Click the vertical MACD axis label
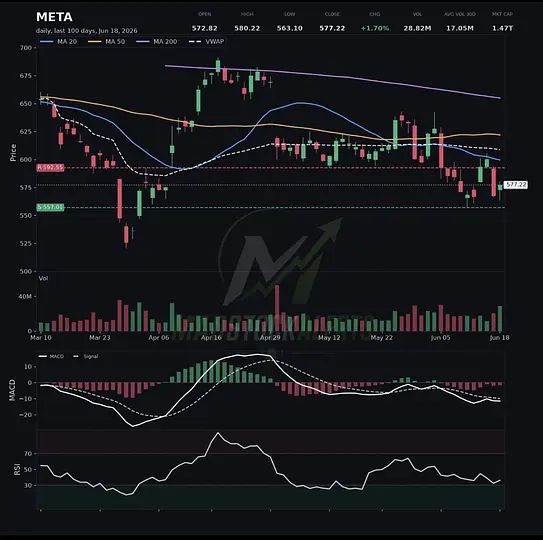 click(x=12, y=390)
